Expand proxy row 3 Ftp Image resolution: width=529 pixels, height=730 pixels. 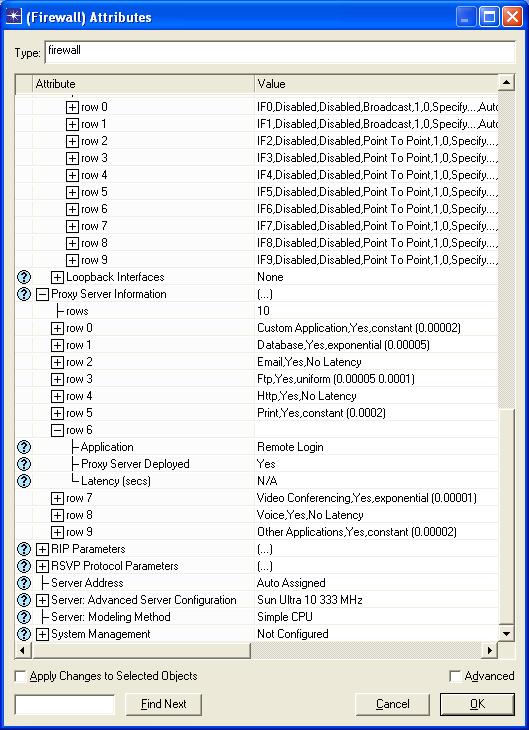[57, 379]
